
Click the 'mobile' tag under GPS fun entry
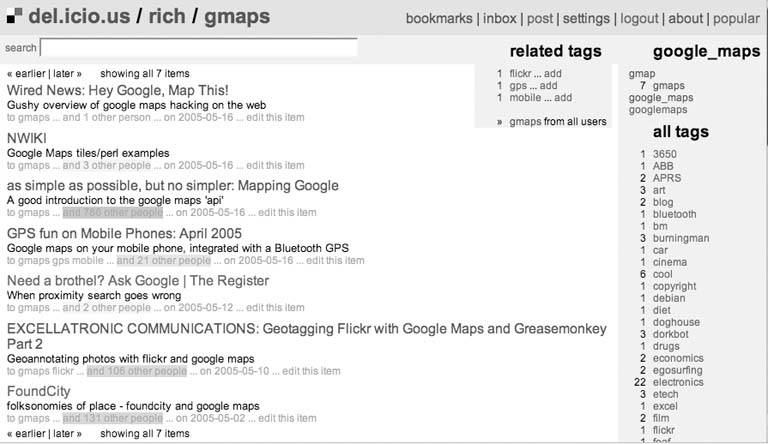pyautogui.click(x=88, y=260)
